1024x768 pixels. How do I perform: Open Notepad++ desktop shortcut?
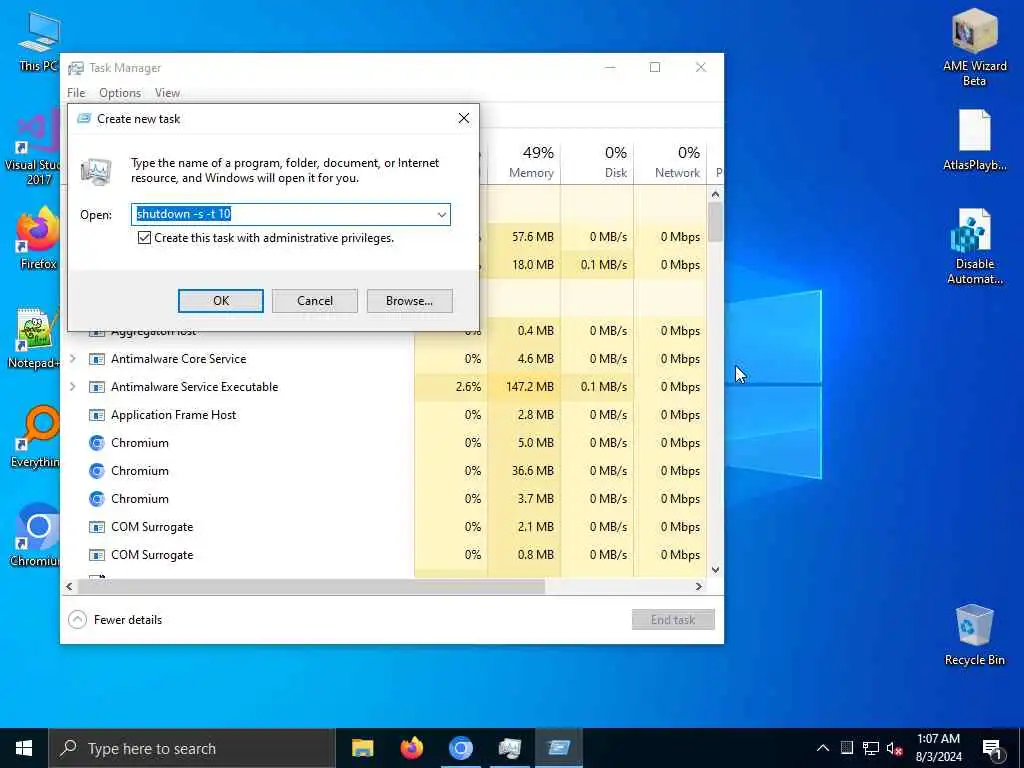[34, 338]
